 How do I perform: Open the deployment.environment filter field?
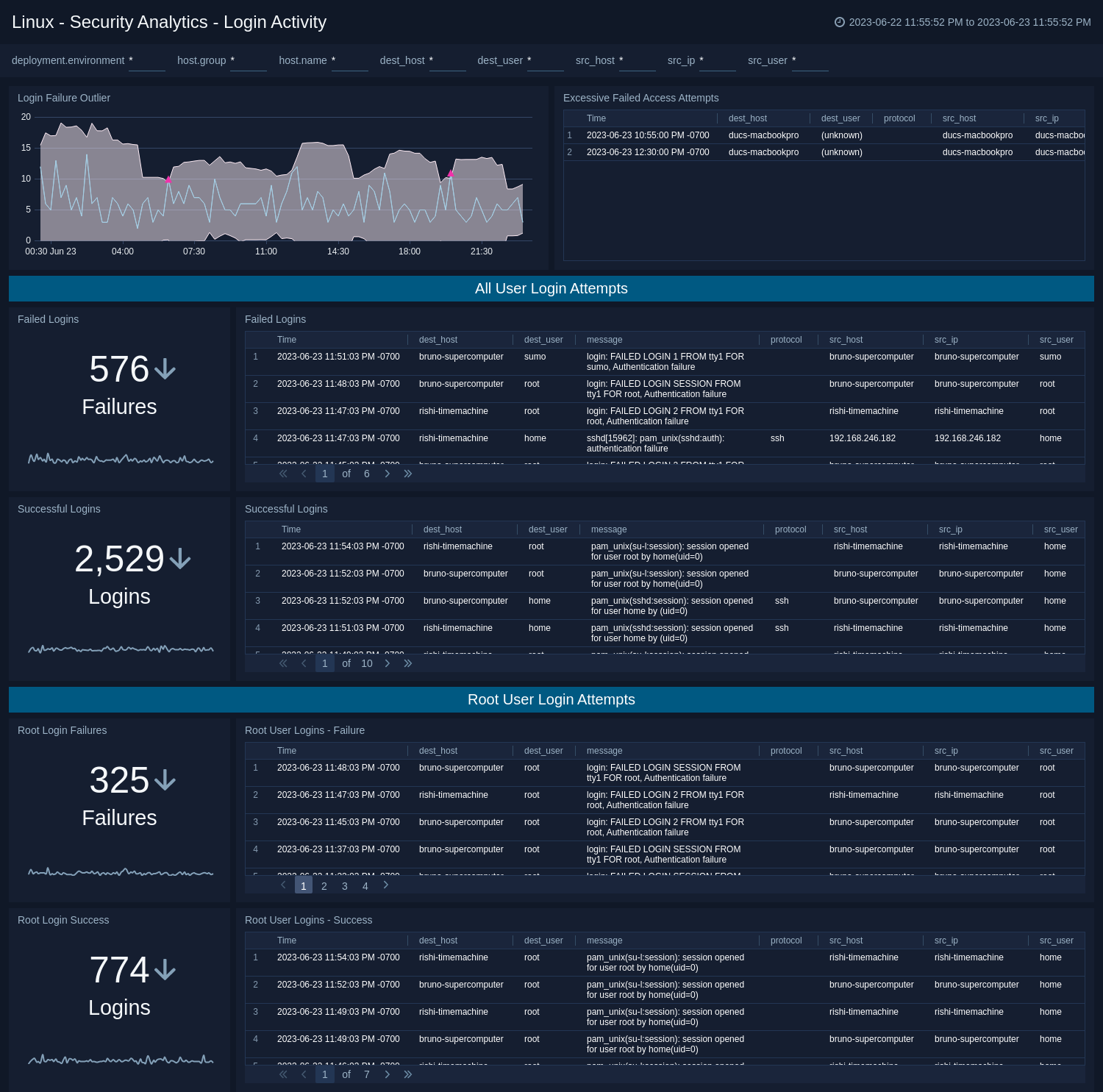coord(147,61)
